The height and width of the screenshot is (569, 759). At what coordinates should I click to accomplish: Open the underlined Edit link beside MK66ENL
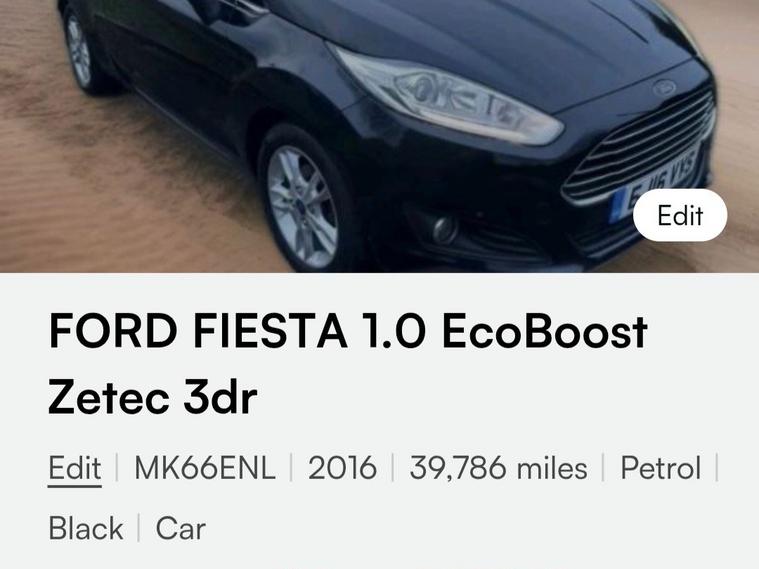pos(75,468)
